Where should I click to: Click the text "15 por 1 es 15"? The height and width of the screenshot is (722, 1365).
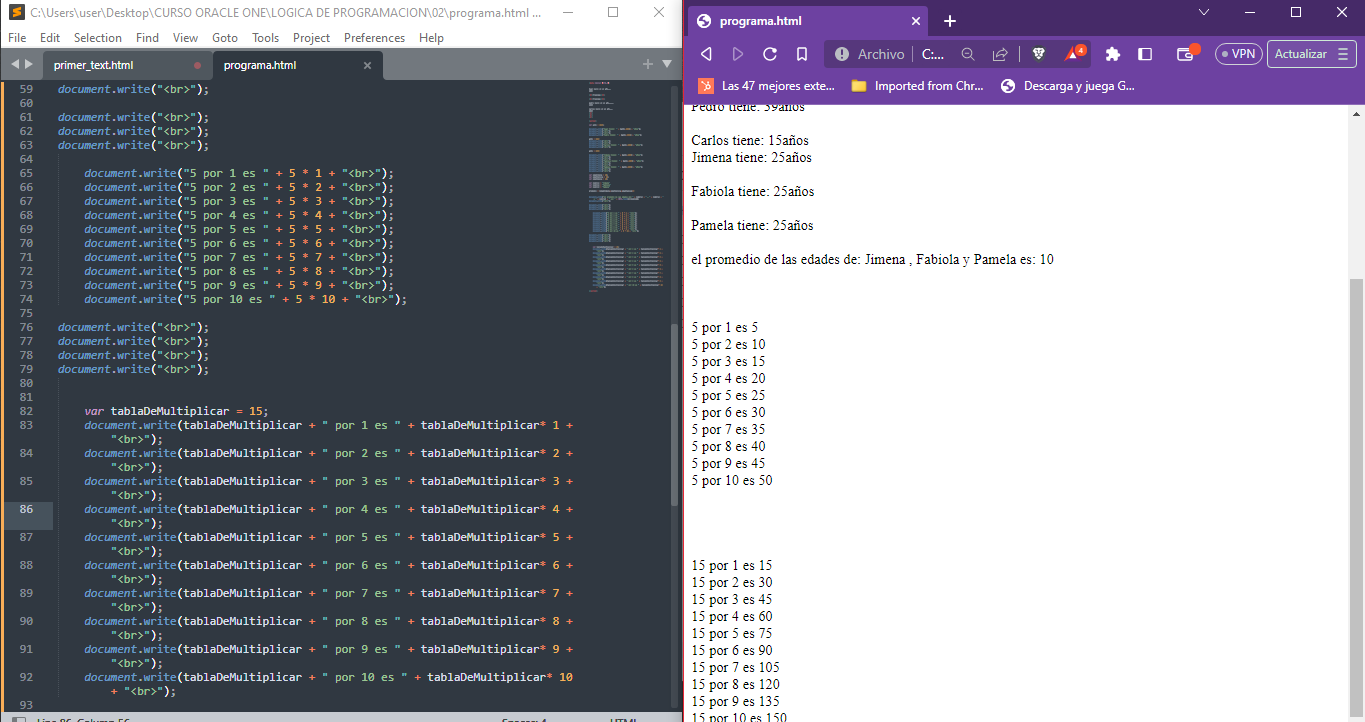click(x=732, y=566)
